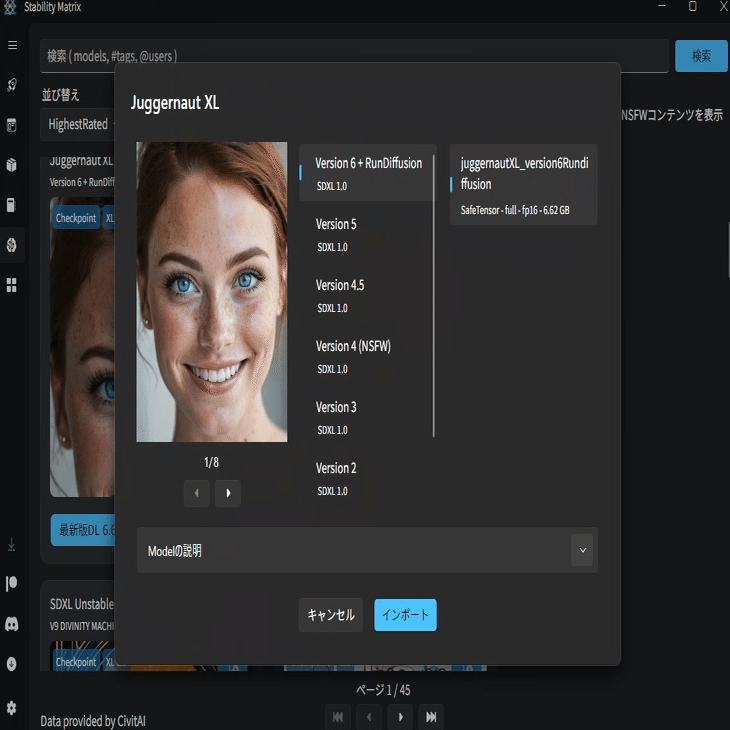Show next preview image arrow
This screenshot has width=730, height=730.
[228, 493]
